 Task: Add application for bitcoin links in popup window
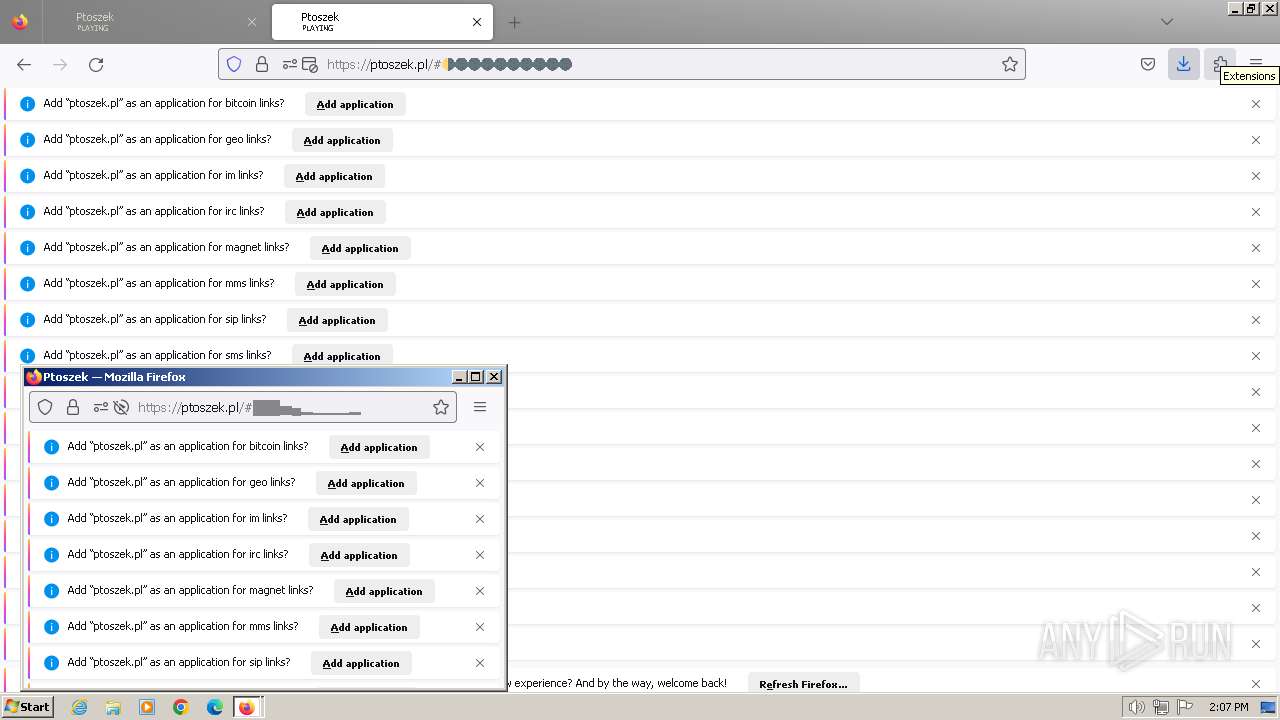(379, 447)
